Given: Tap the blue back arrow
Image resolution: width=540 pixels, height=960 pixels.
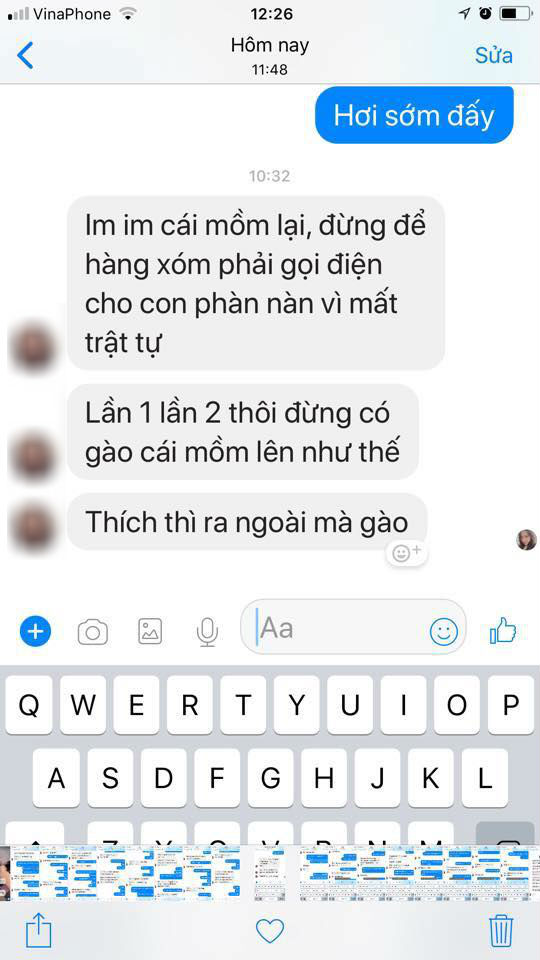Looking at the screenshot, I should click(25, 55).
